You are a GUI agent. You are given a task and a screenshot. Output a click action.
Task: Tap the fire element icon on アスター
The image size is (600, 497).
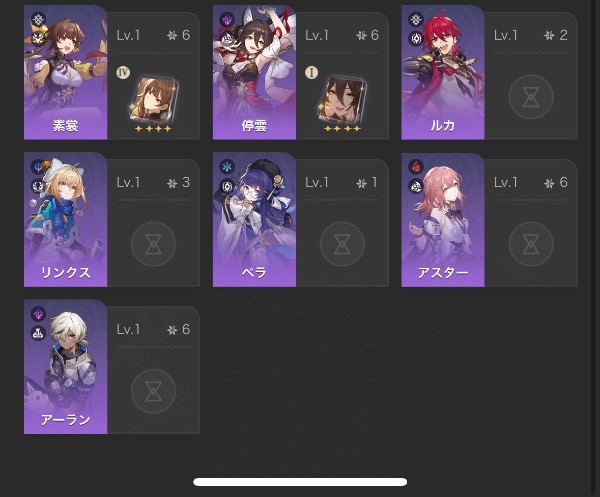416,166
